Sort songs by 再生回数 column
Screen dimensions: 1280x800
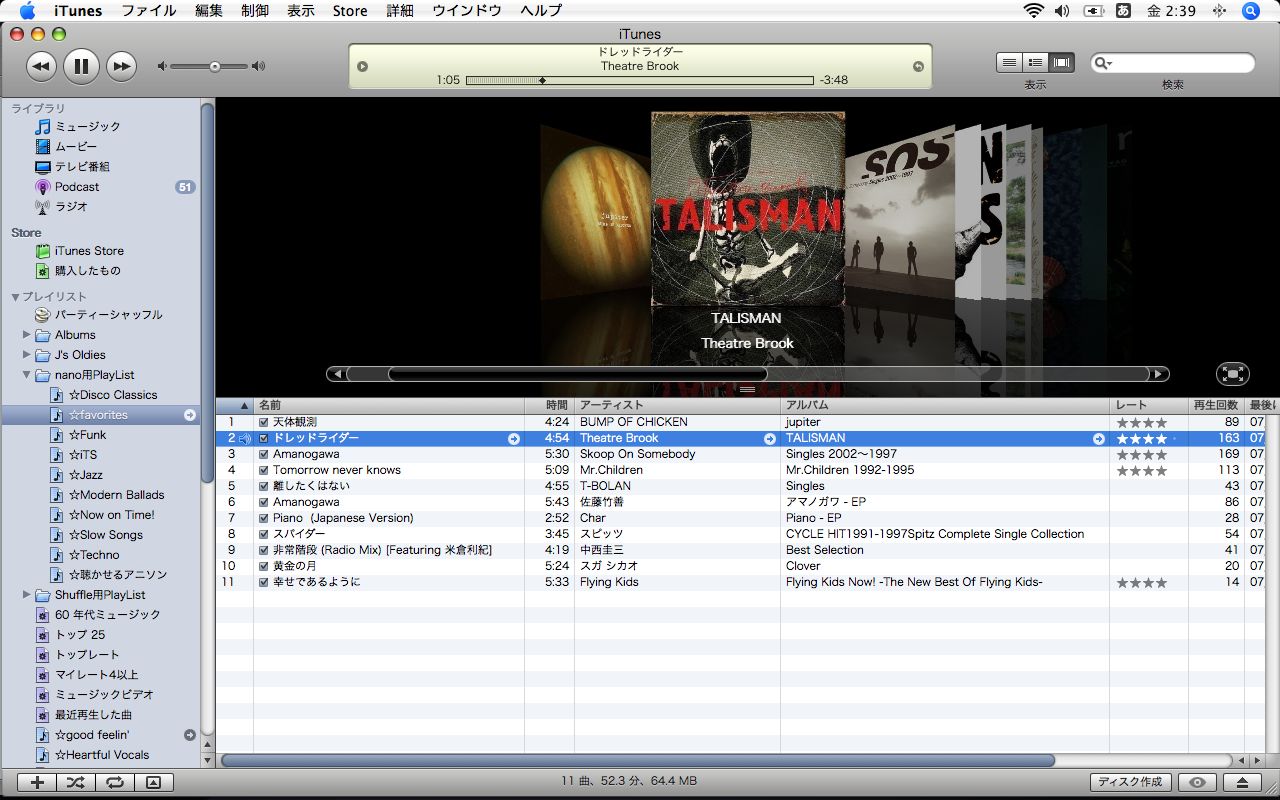1216,406
